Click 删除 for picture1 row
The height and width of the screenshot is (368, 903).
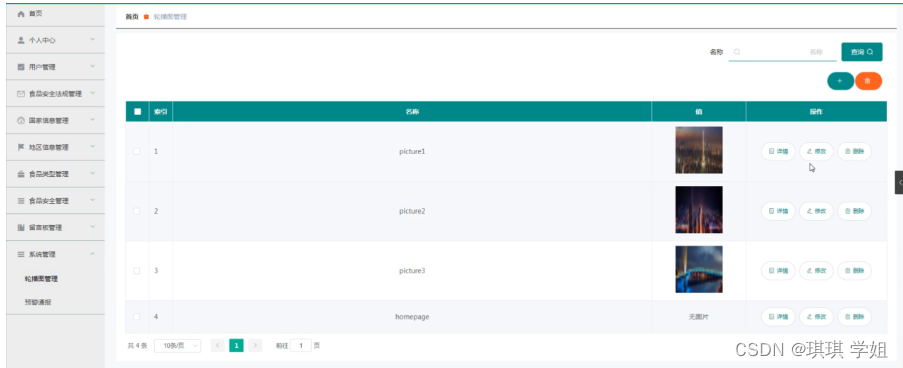point(854,151)
